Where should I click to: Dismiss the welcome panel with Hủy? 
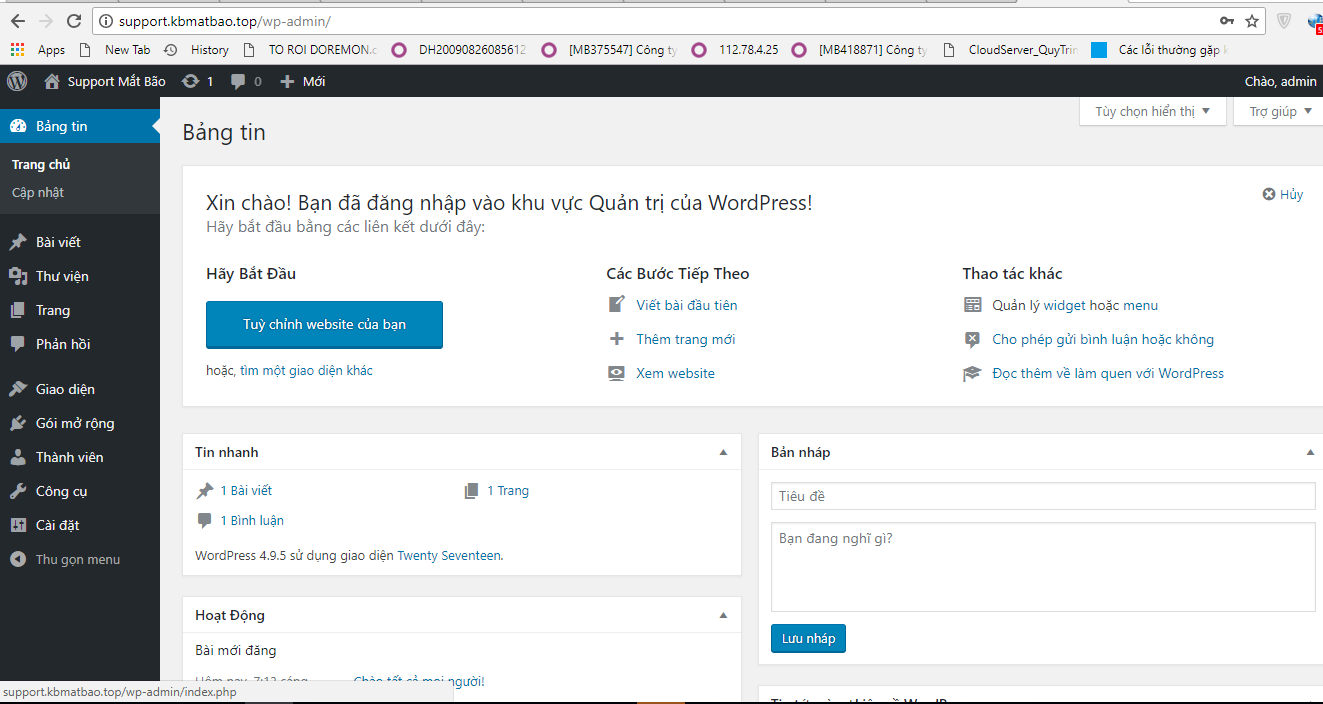coord(1283,194)
